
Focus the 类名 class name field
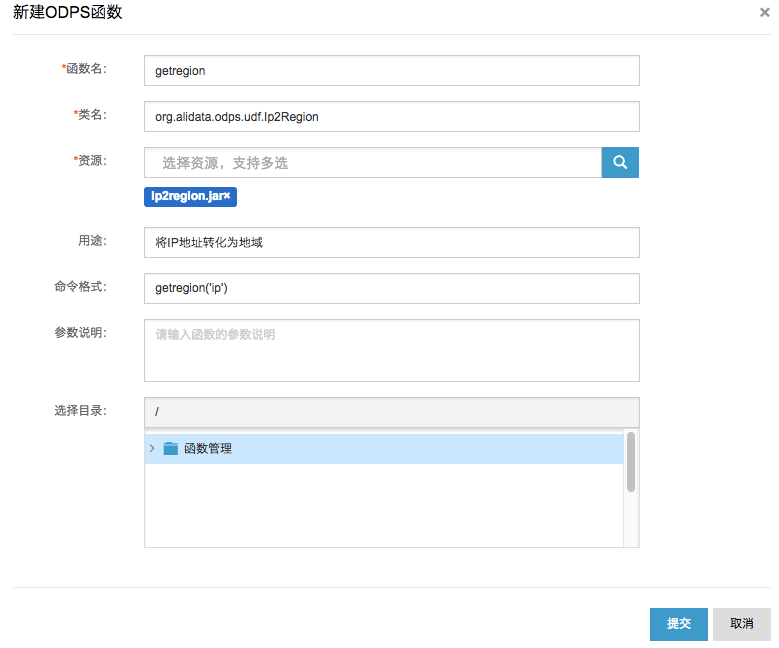pyautogui.click(x=391, y=117)
